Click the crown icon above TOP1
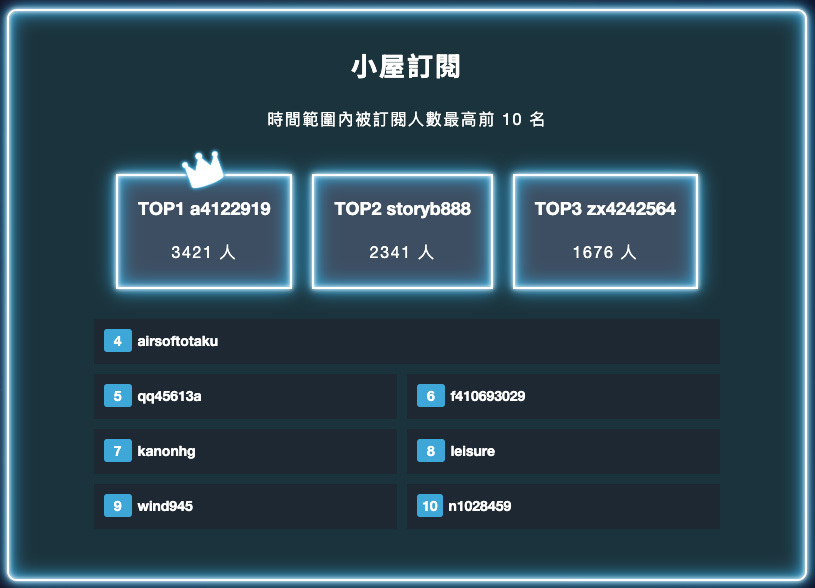 tap(203, 168)
